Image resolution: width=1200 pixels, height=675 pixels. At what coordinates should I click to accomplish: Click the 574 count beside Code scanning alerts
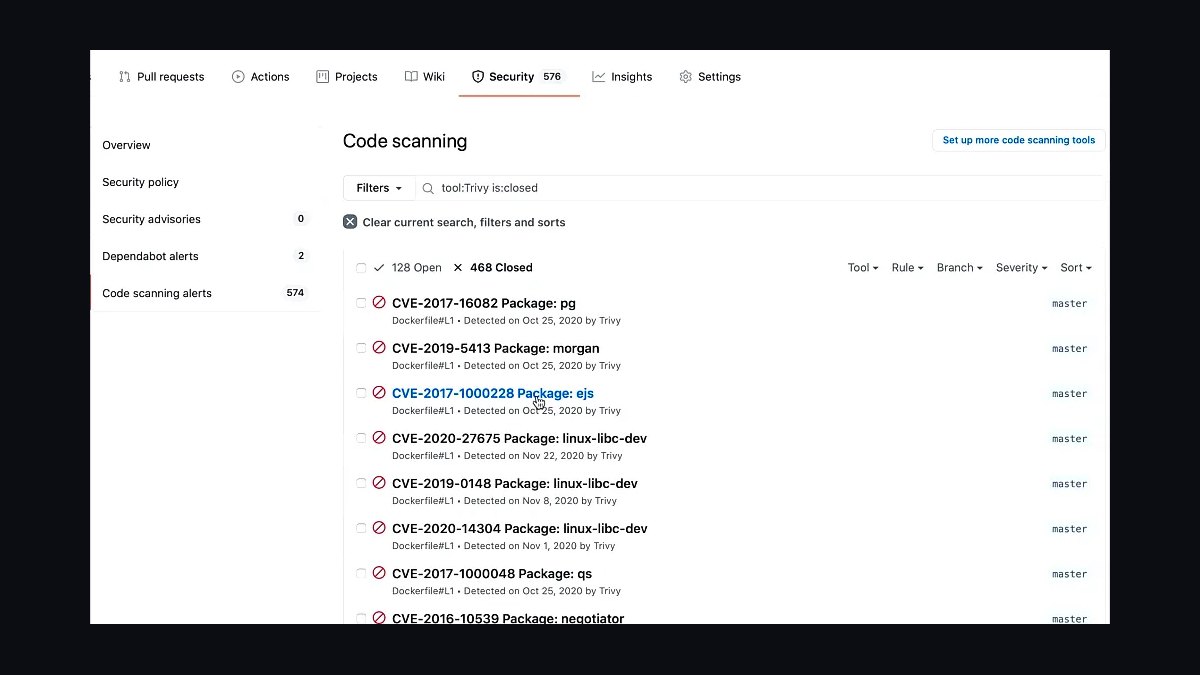click(295, 293)
